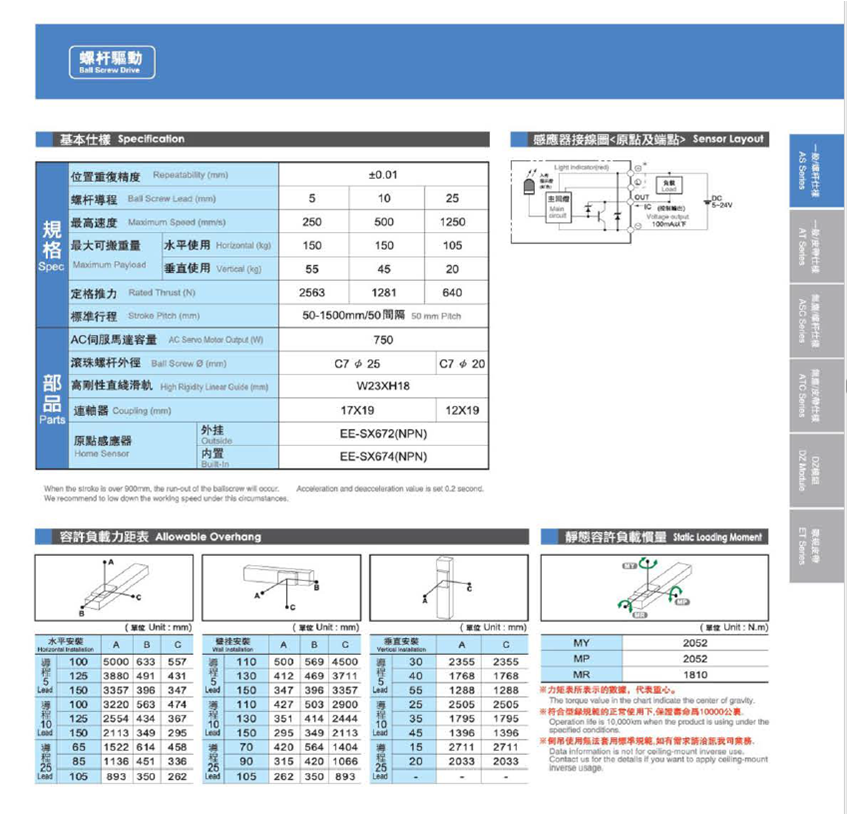Viewport: 848px width, 815px height.
Task: Select outside sensor model EE-SX672(NPN)
Action: pos(383,434)
